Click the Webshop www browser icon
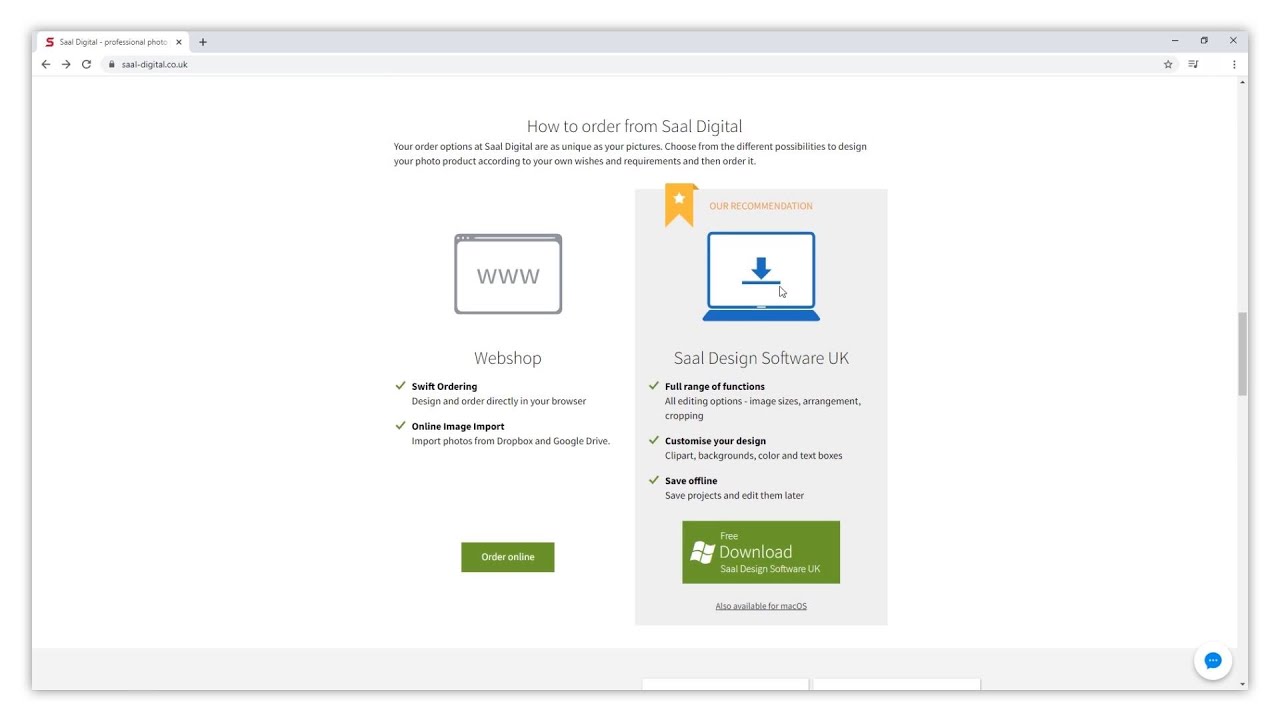The image size is (1280, 720). coord(508,274)
